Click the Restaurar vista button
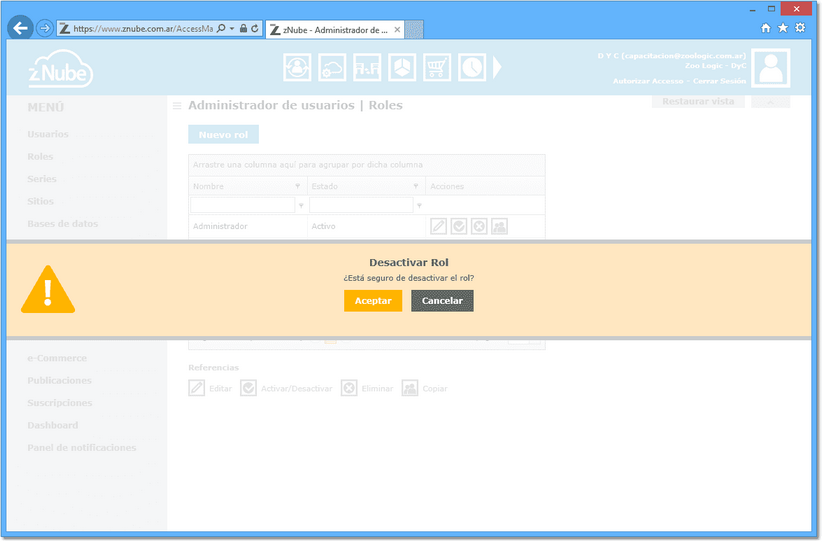822x542 pixels. pyautogui.click(x=698, y=101)
